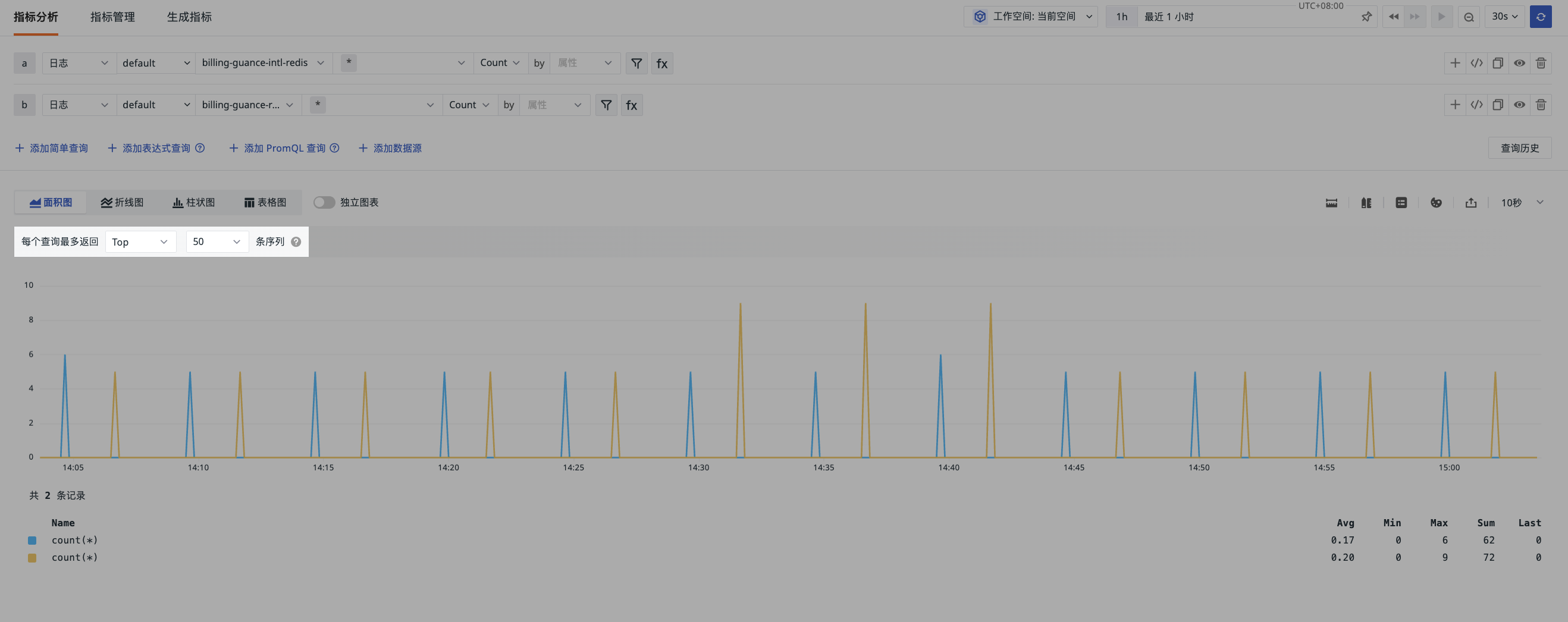Click the 查询历史 button
This screenshot has width=1568, height=622.
[x=1519, y=149]
